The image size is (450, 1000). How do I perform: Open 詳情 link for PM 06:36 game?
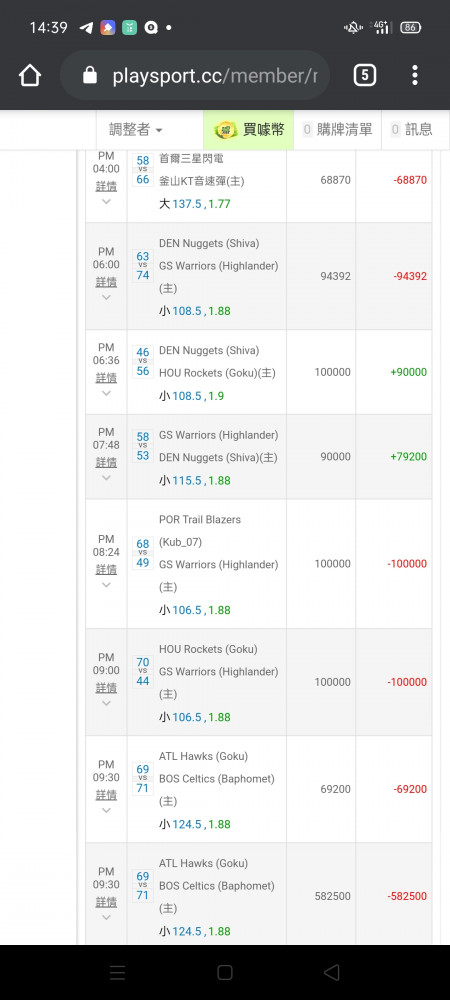106,378
